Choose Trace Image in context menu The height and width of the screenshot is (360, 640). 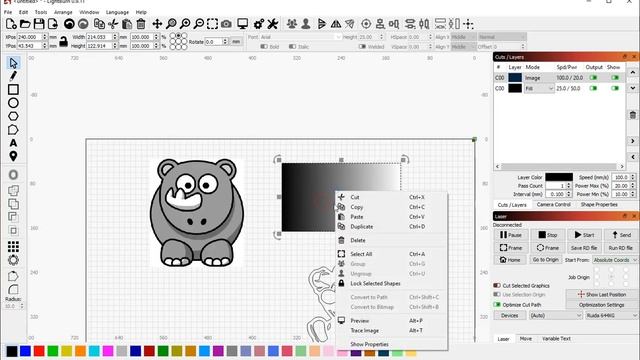pyautogui.click(x=364, y=331)
